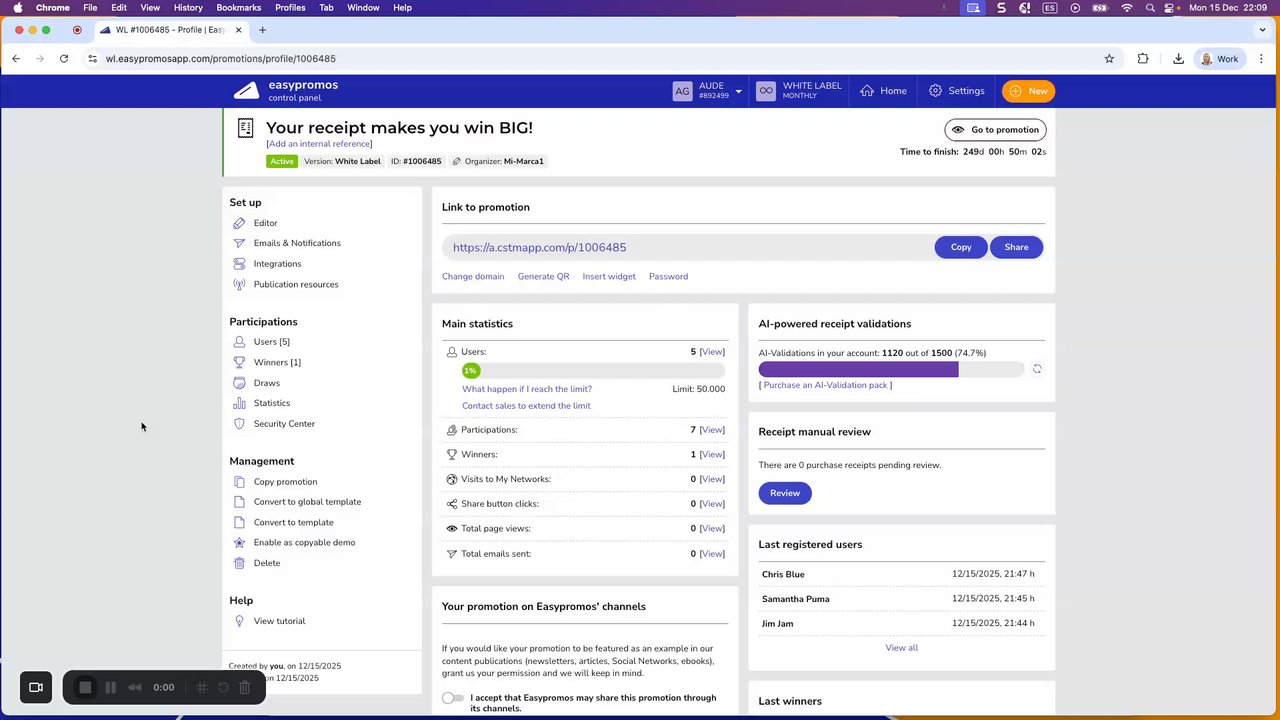Open macOS Spotlight search icon
This screenshot has width=1280, height=720.
click(1149, 8)
